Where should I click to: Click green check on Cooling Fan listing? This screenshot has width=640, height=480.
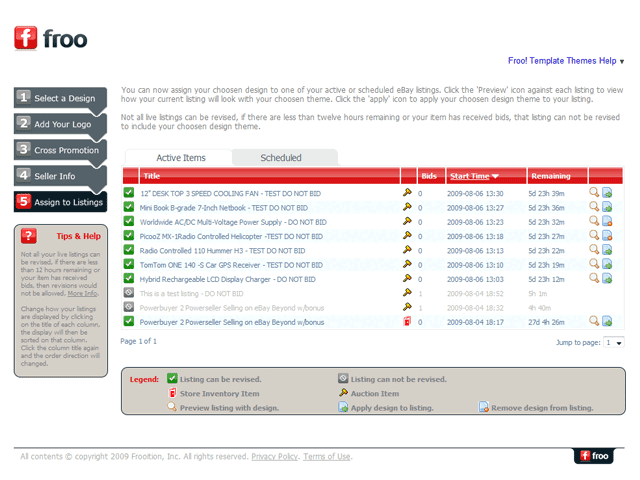pyautogui.click(x=129, y=192)
